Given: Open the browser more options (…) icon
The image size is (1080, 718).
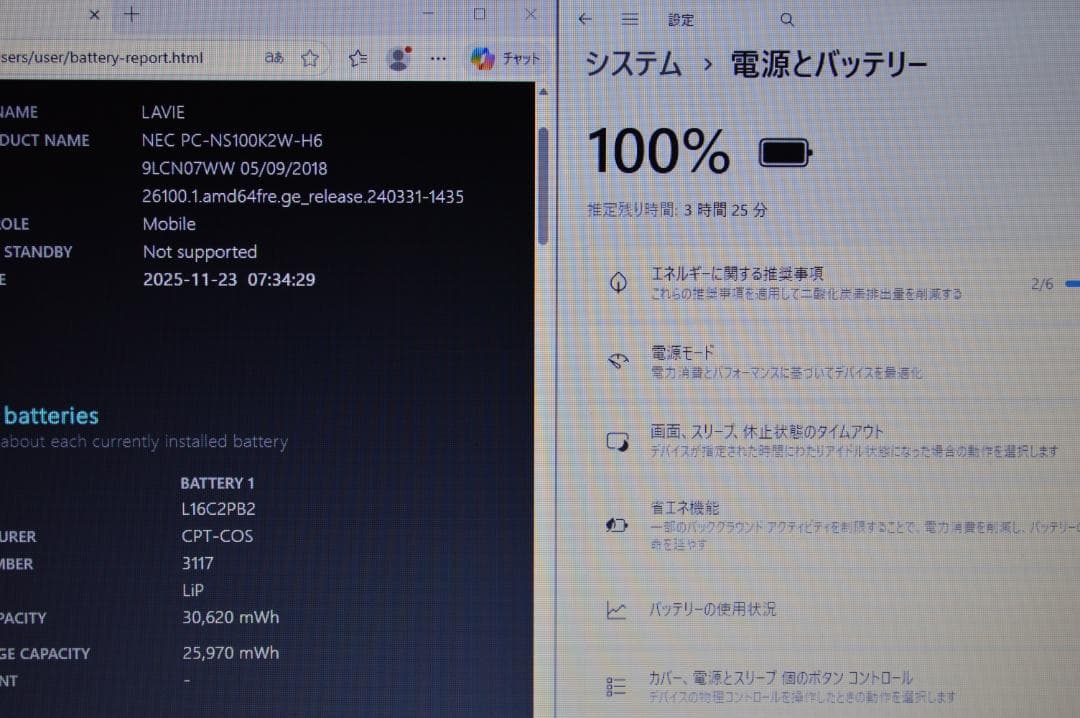Looking at the screenshot, I should coord(438,58).
